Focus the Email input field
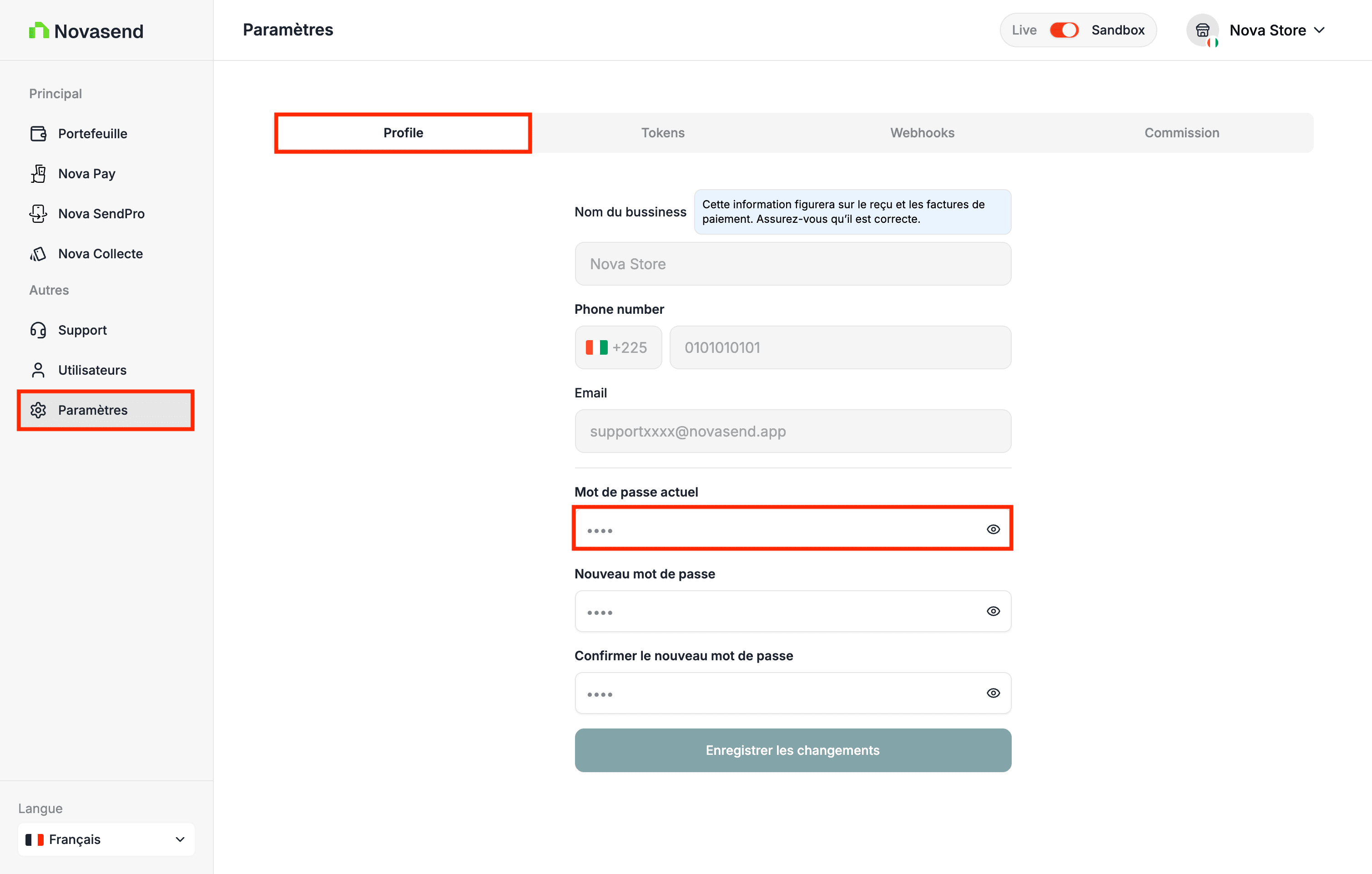This screenshot has height=874, width=1372. click(x=793, y=431)
